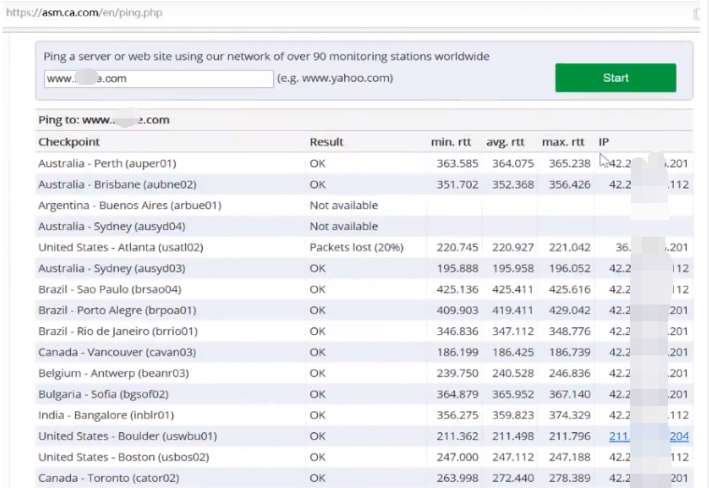
Task: Click Brazil - Sao Paulo (brsao04) checkpoint
Action: pos(109,289)
